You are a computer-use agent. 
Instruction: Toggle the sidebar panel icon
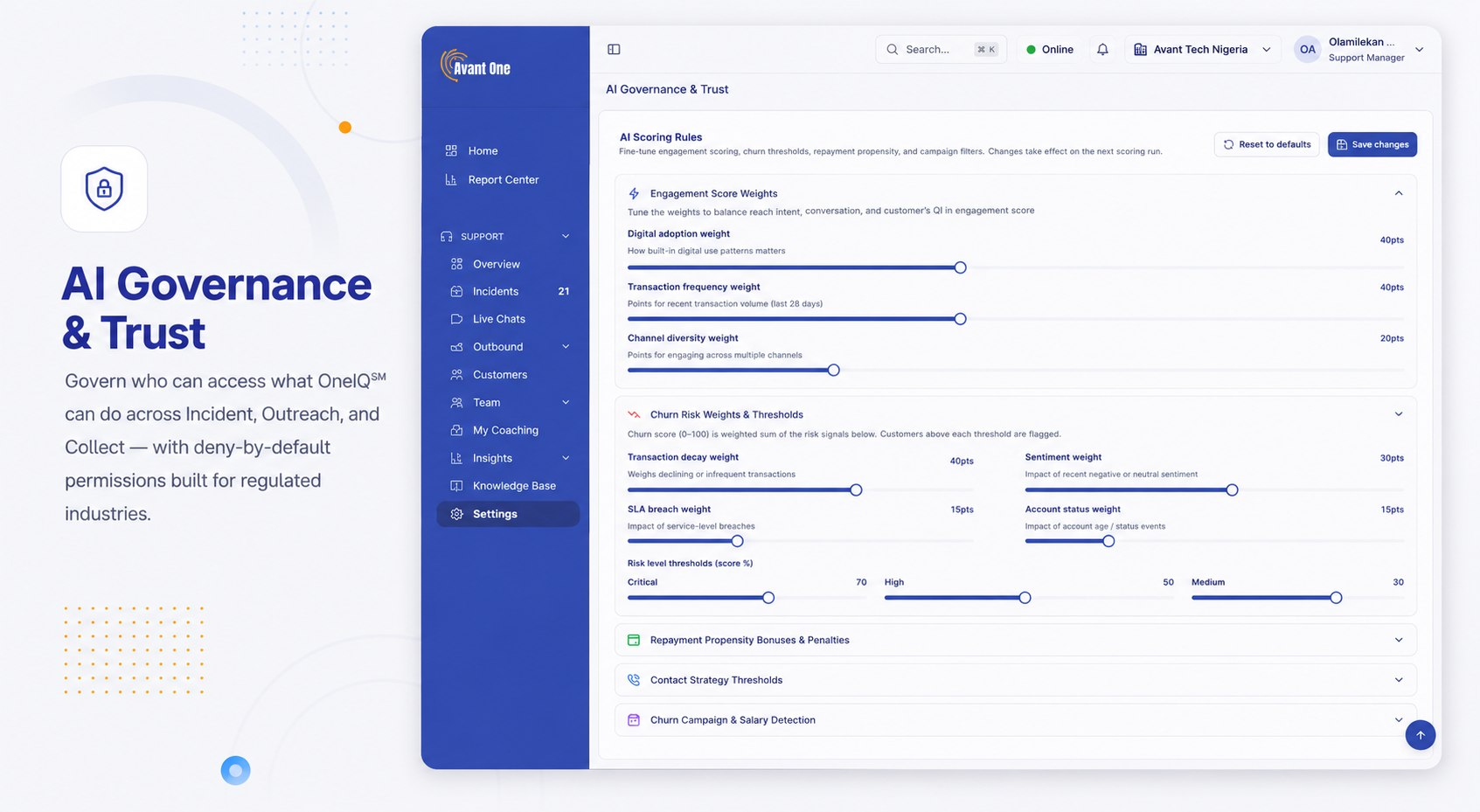click(614, 50)
